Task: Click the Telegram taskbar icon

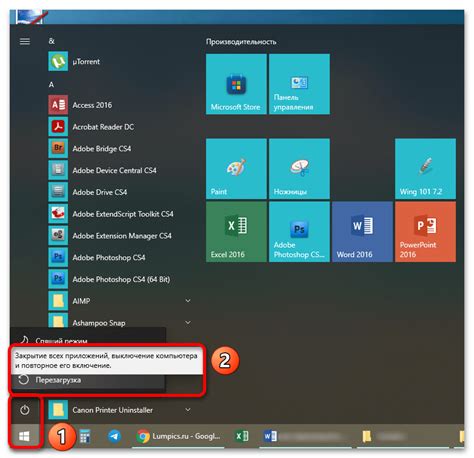Action: tap(114, 436)
